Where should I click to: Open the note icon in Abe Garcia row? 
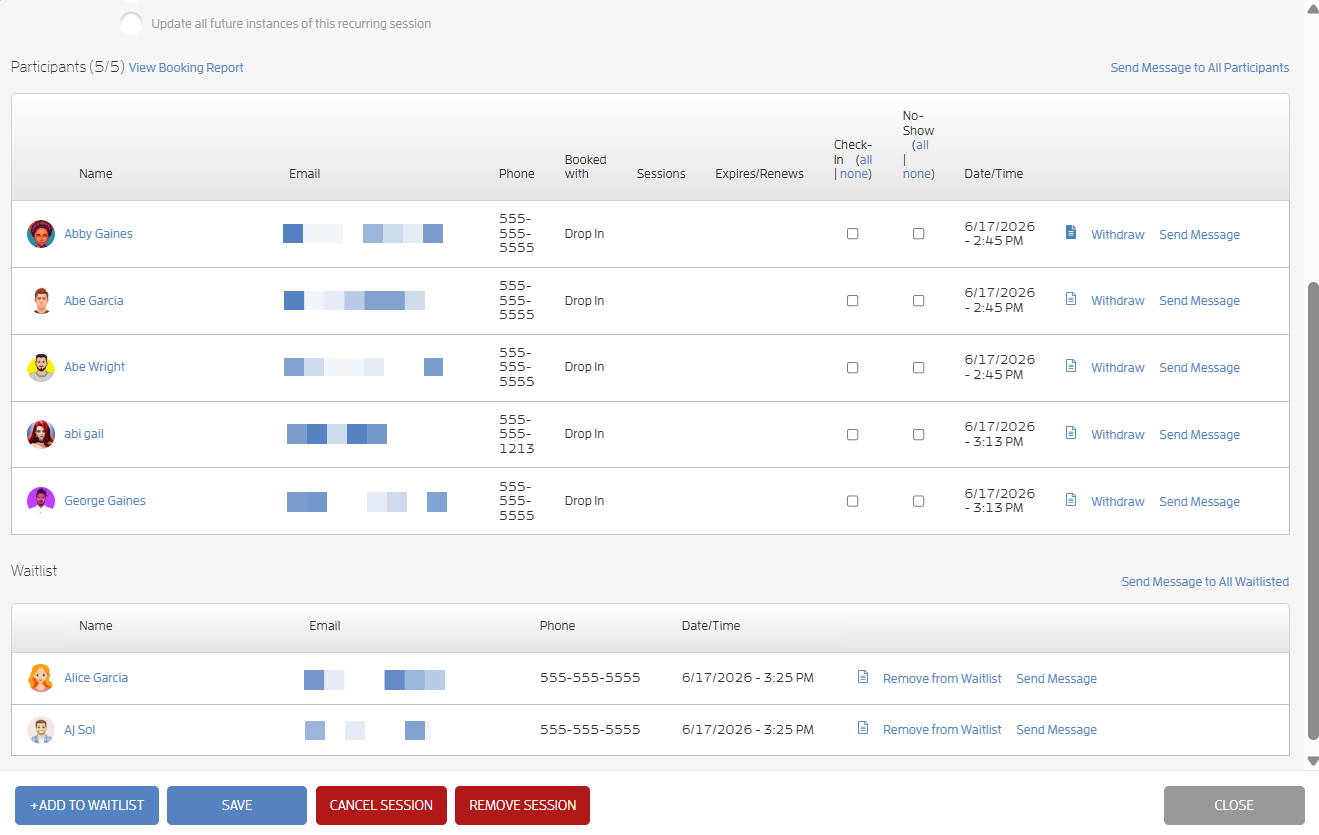tap(1071, 299)
